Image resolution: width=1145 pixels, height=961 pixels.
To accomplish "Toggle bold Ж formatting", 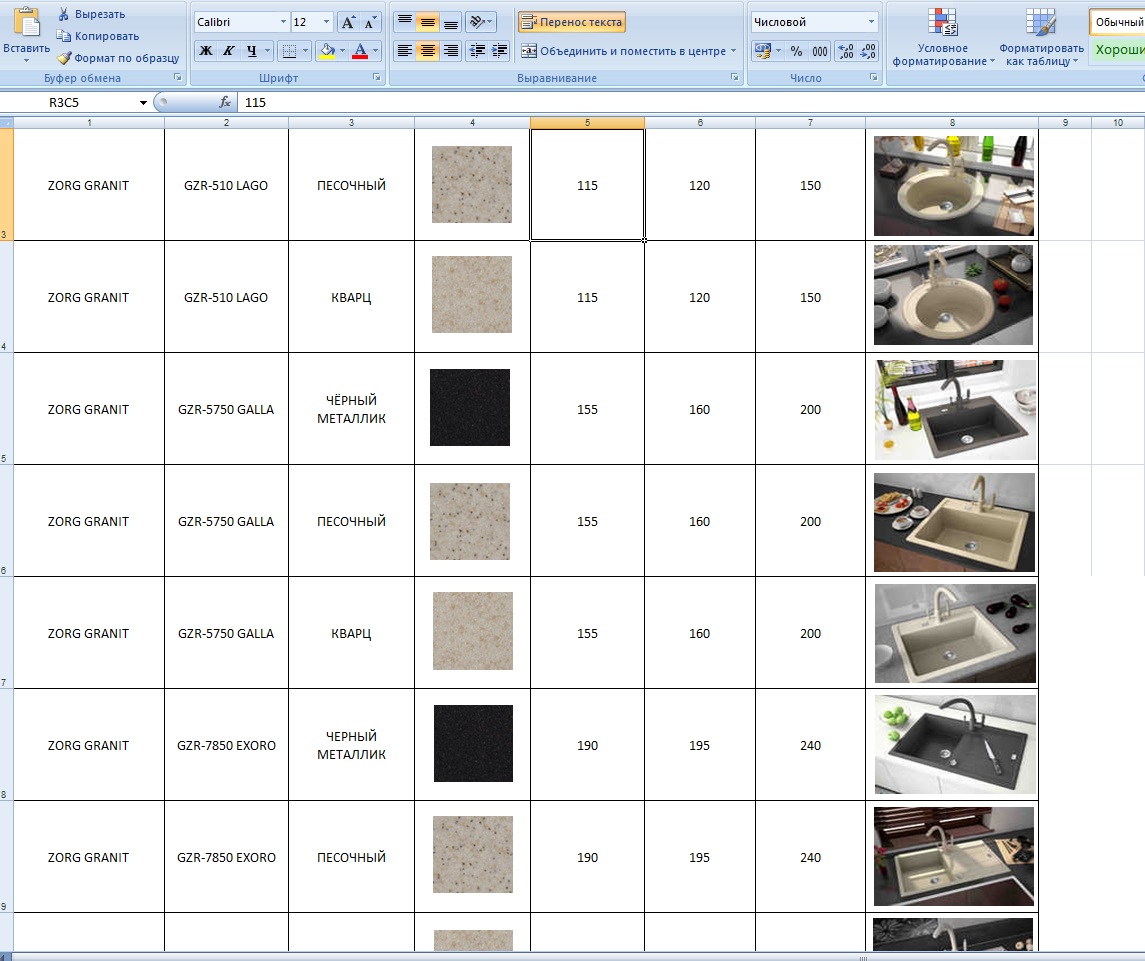I will (x=206, y=50).
